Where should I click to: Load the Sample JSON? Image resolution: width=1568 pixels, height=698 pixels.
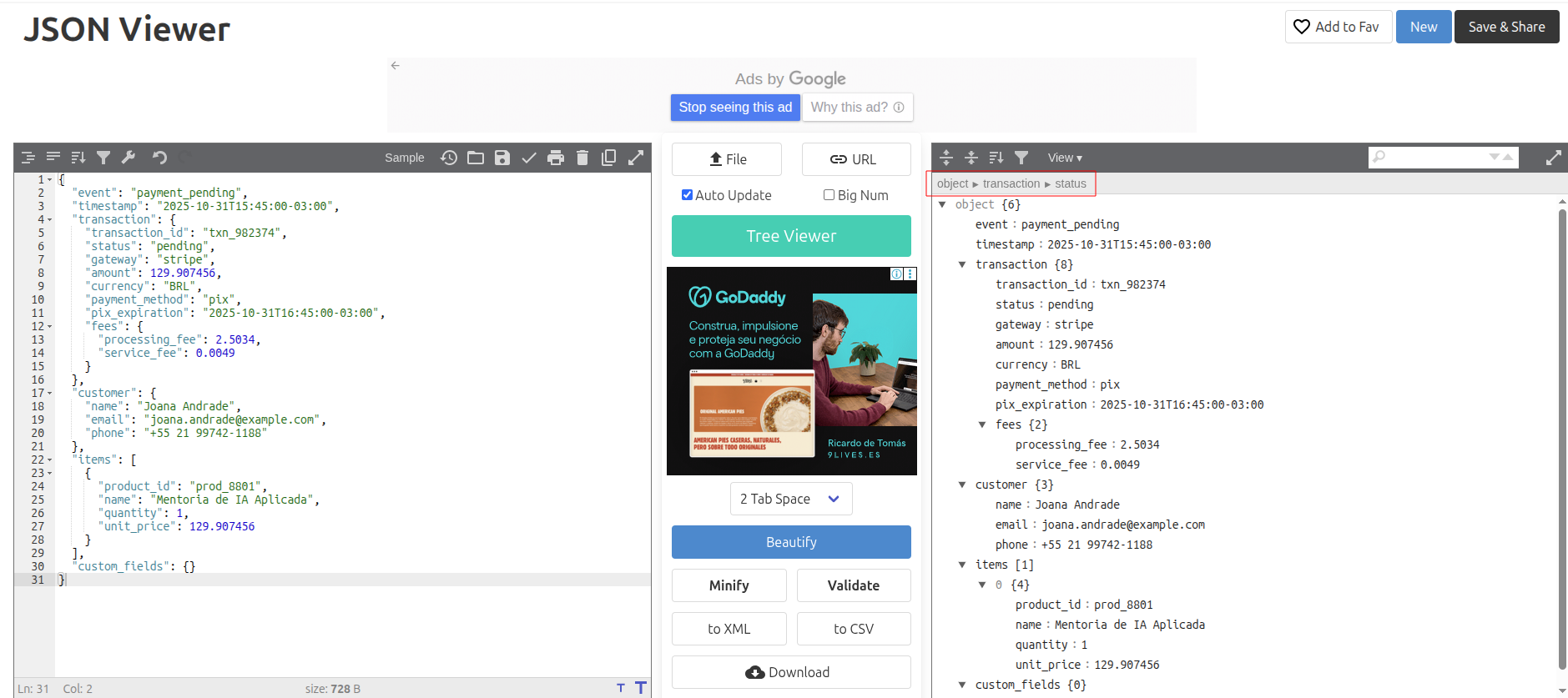click(x=404, y=158)
